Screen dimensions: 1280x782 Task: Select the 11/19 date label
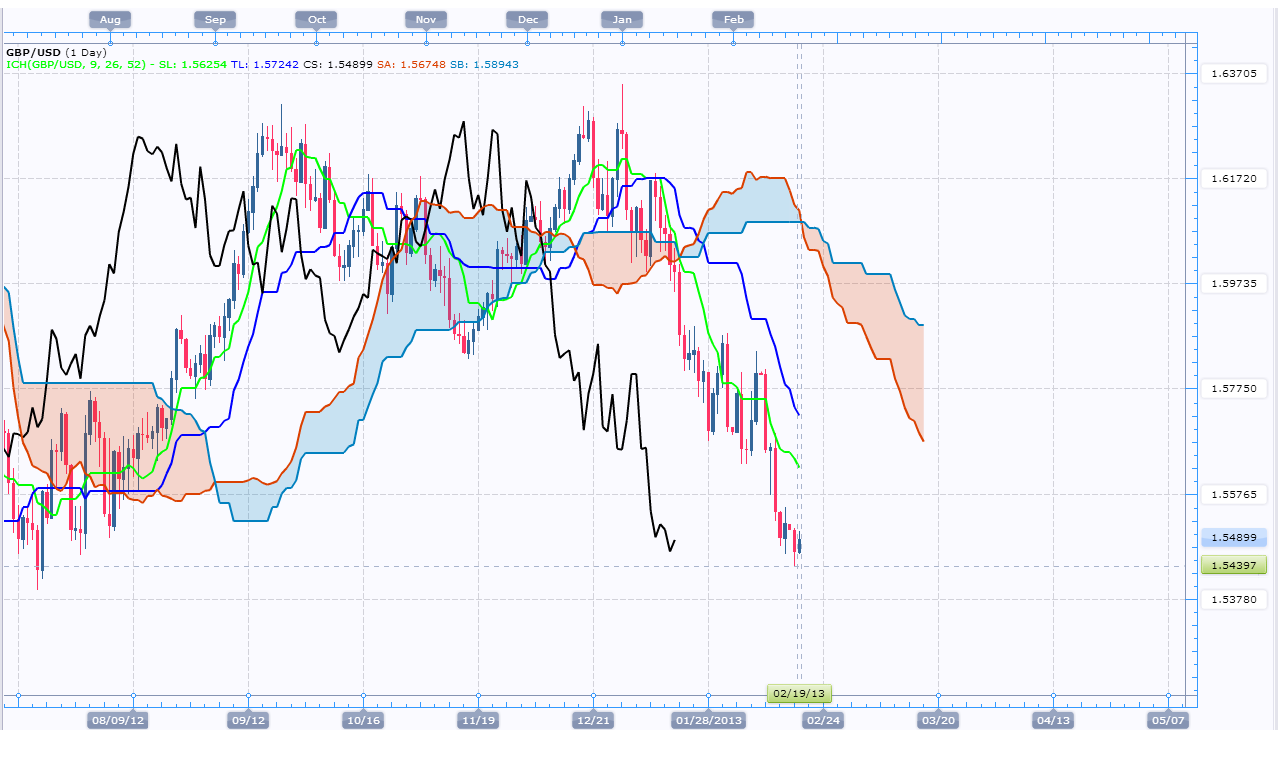click(x=478, y=720)
